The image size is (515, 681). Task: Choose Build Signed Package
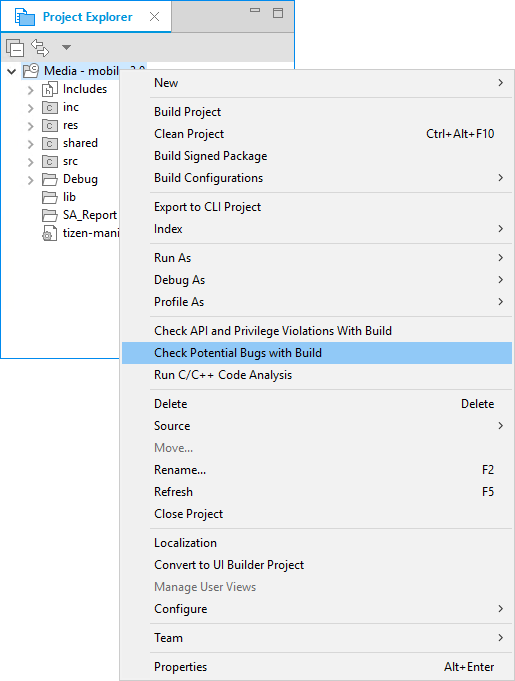[317, 156]
